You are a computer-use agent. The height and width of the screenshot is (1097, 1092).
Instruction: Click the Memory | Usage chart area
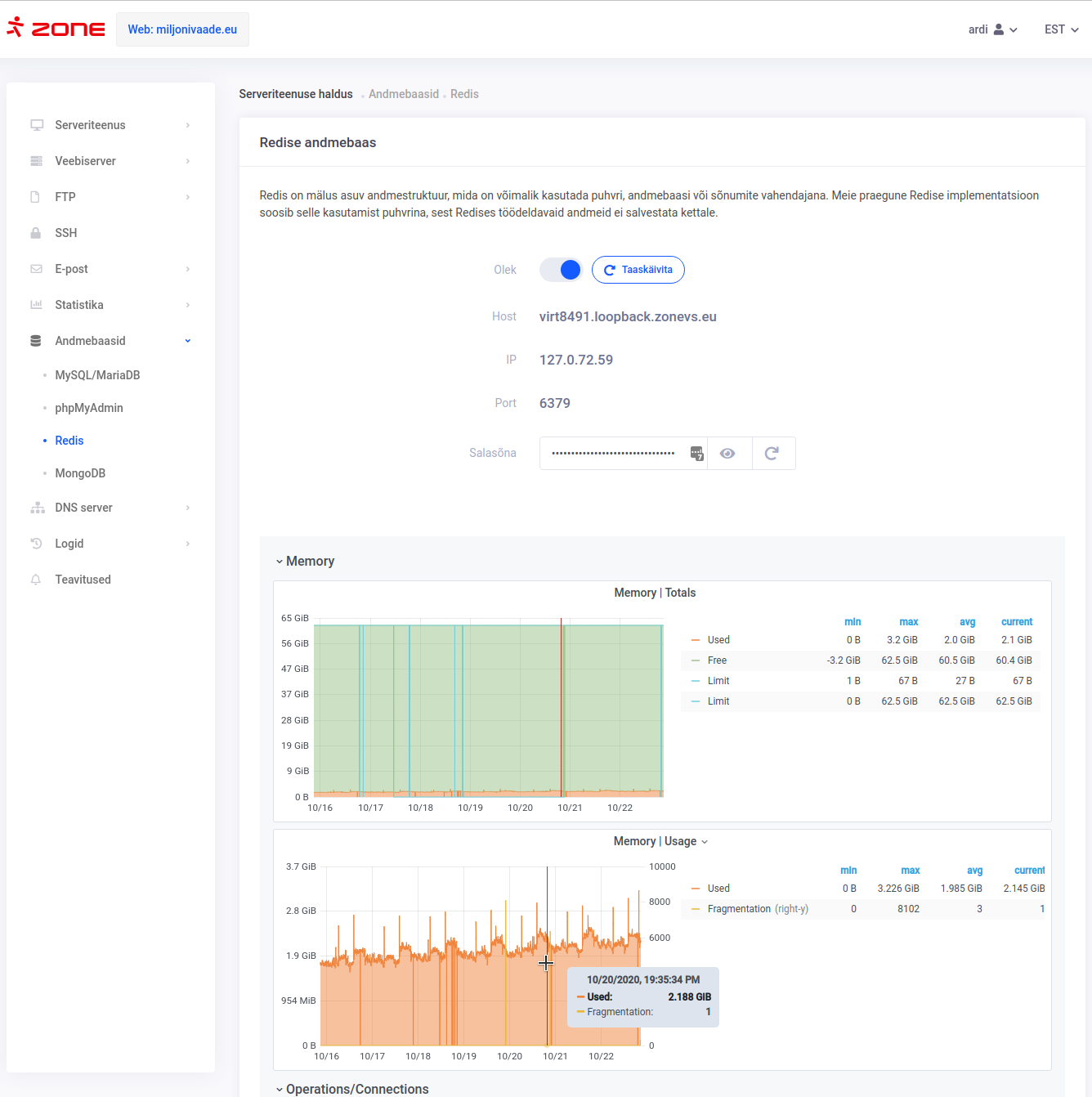click(x=480, y=956)
